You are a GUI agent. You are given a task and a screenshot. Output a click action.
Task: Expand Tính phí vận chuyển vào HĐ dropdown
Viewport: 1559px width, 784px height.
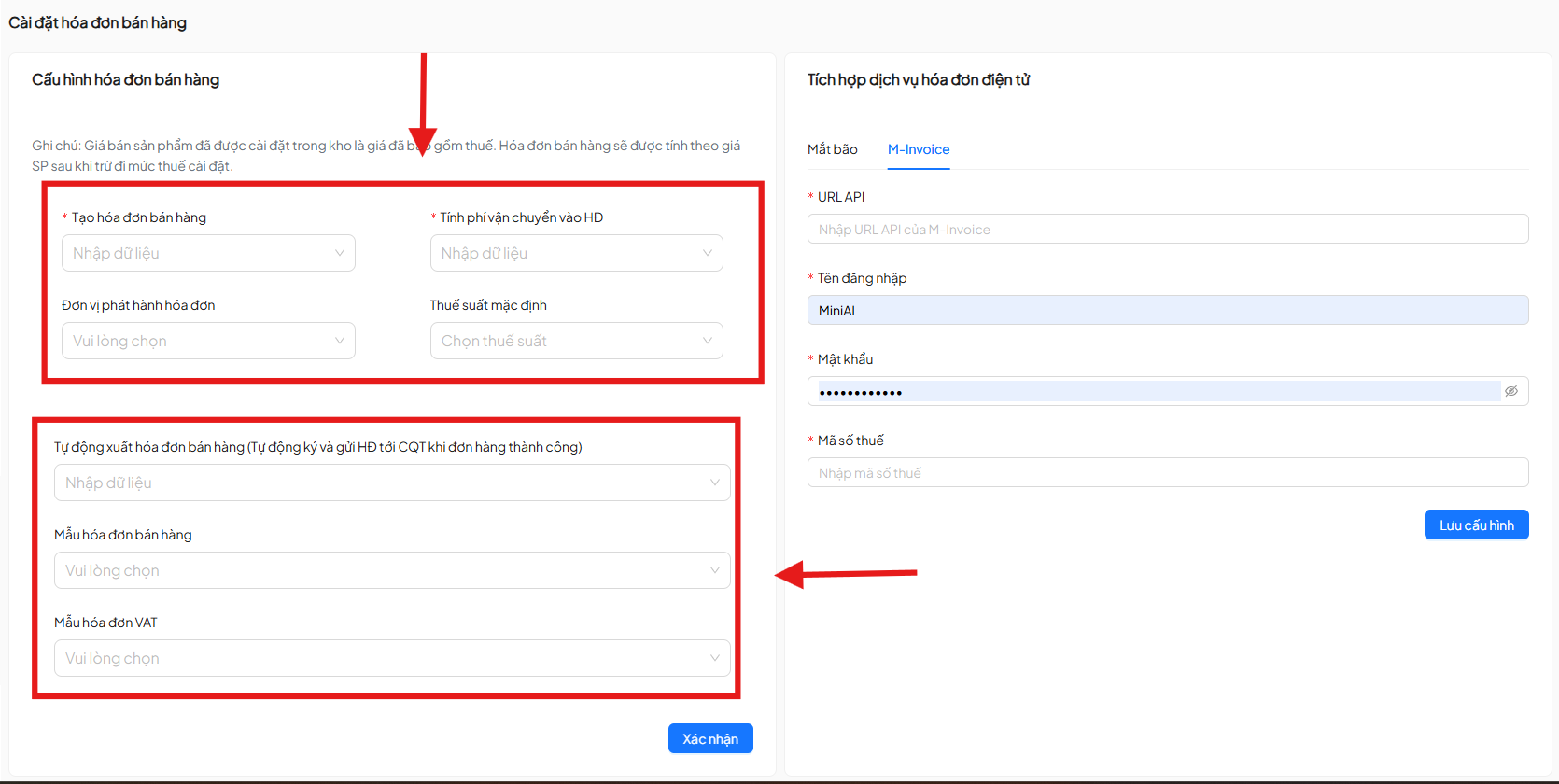(x=575, y=253)
